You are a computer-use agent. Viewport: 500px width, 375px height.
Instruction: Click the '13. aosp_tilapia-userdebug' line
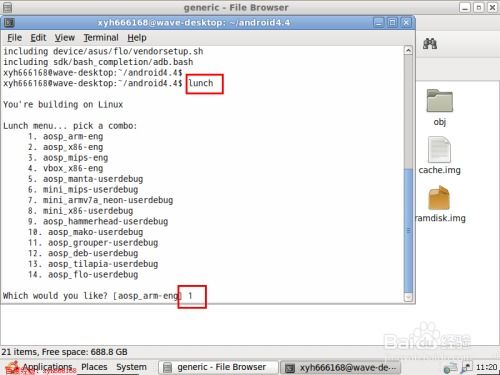(x=93, y=264)
